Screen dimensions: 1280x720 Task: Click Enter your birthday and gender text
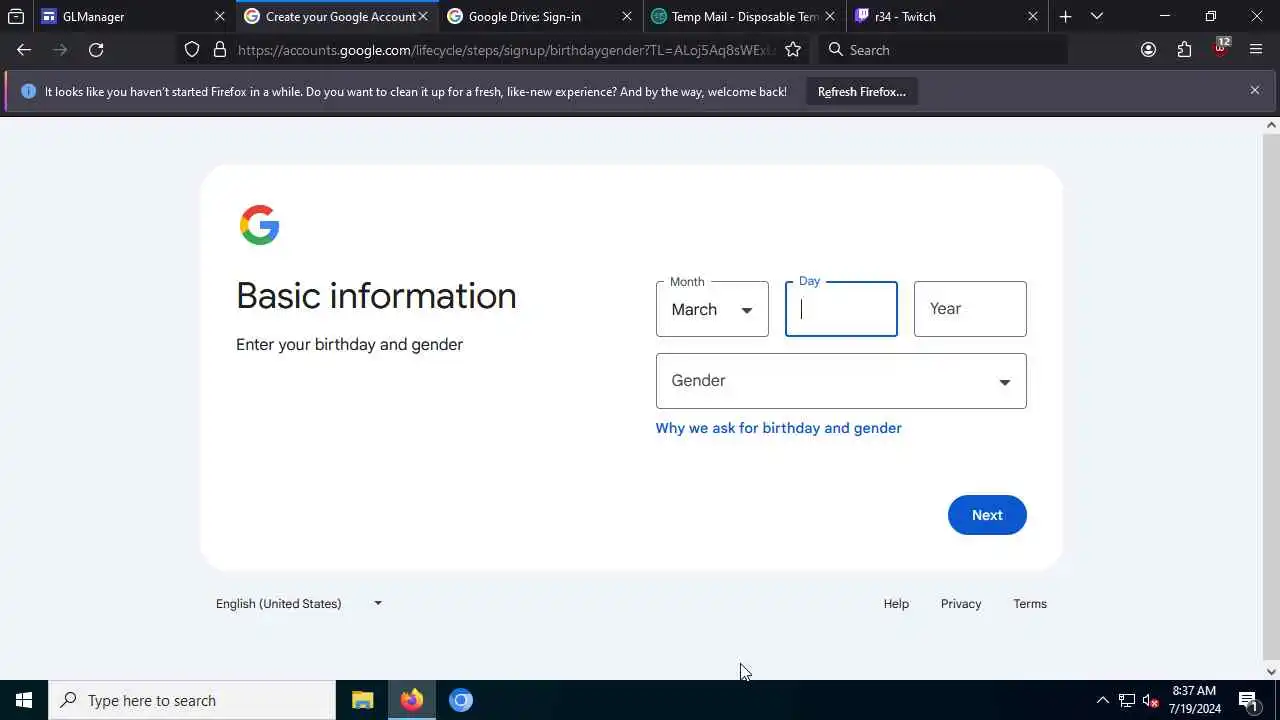[349, 344]
